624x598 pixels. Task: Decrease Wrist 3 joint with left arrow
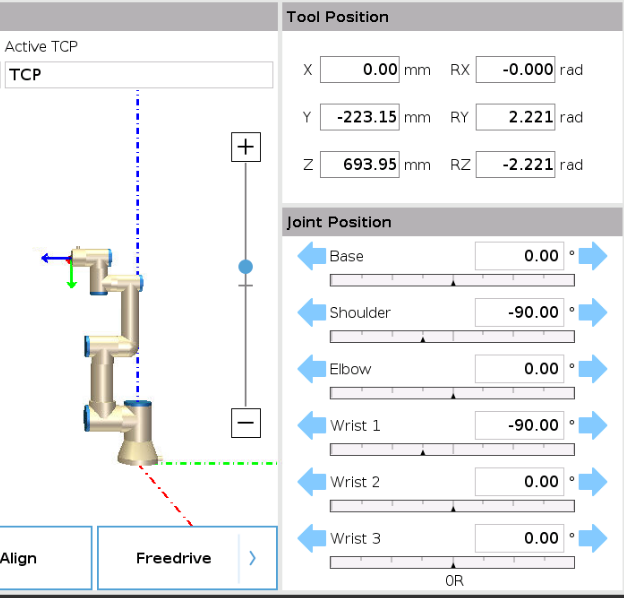[312, 538]
